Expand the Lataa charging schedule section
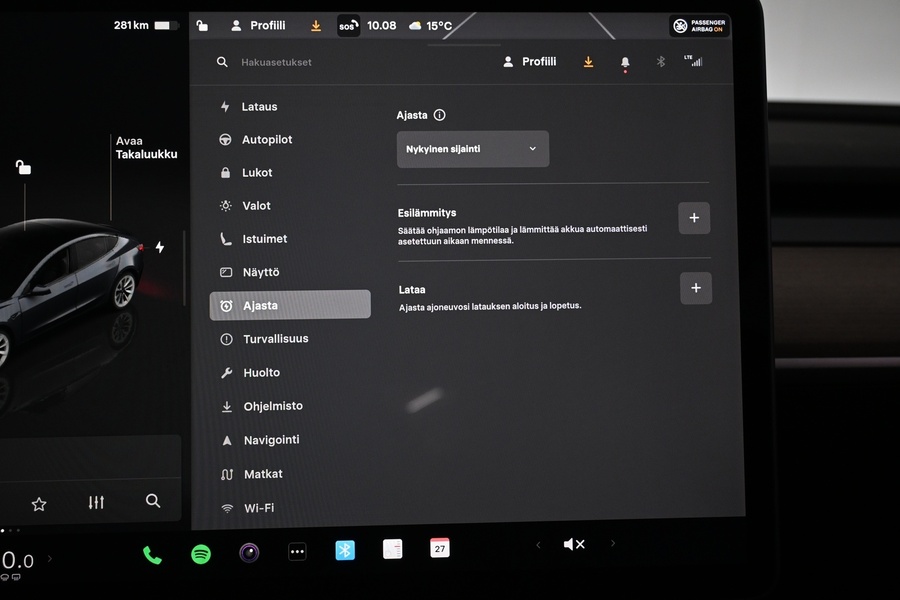 (x=695, y=288)
